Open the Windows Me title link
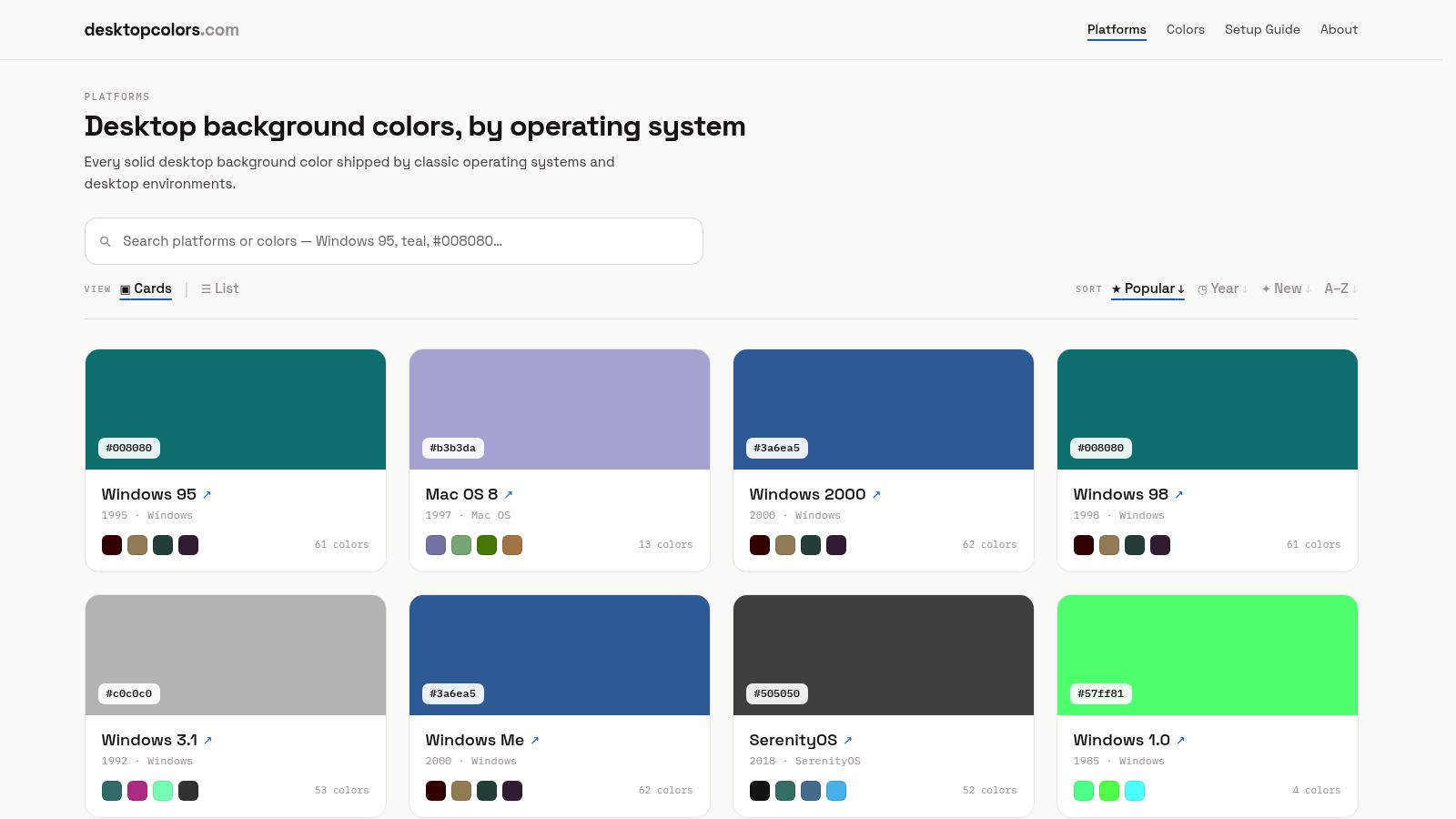Viewport: 1456px width, 819px height. 475,740
